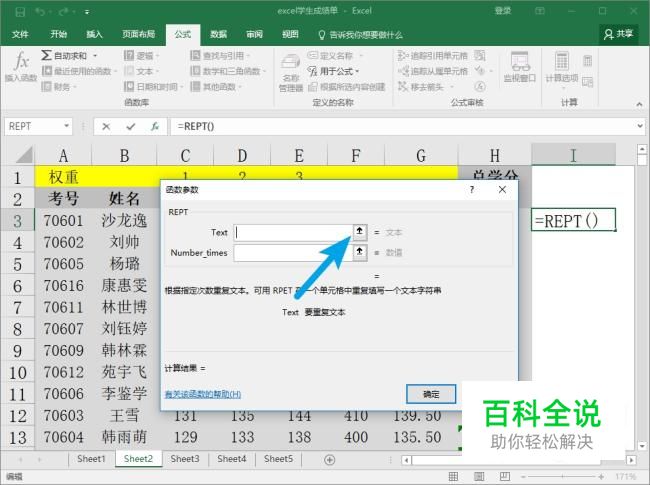Click the Share 共享 button

click(x=618, y=34)
